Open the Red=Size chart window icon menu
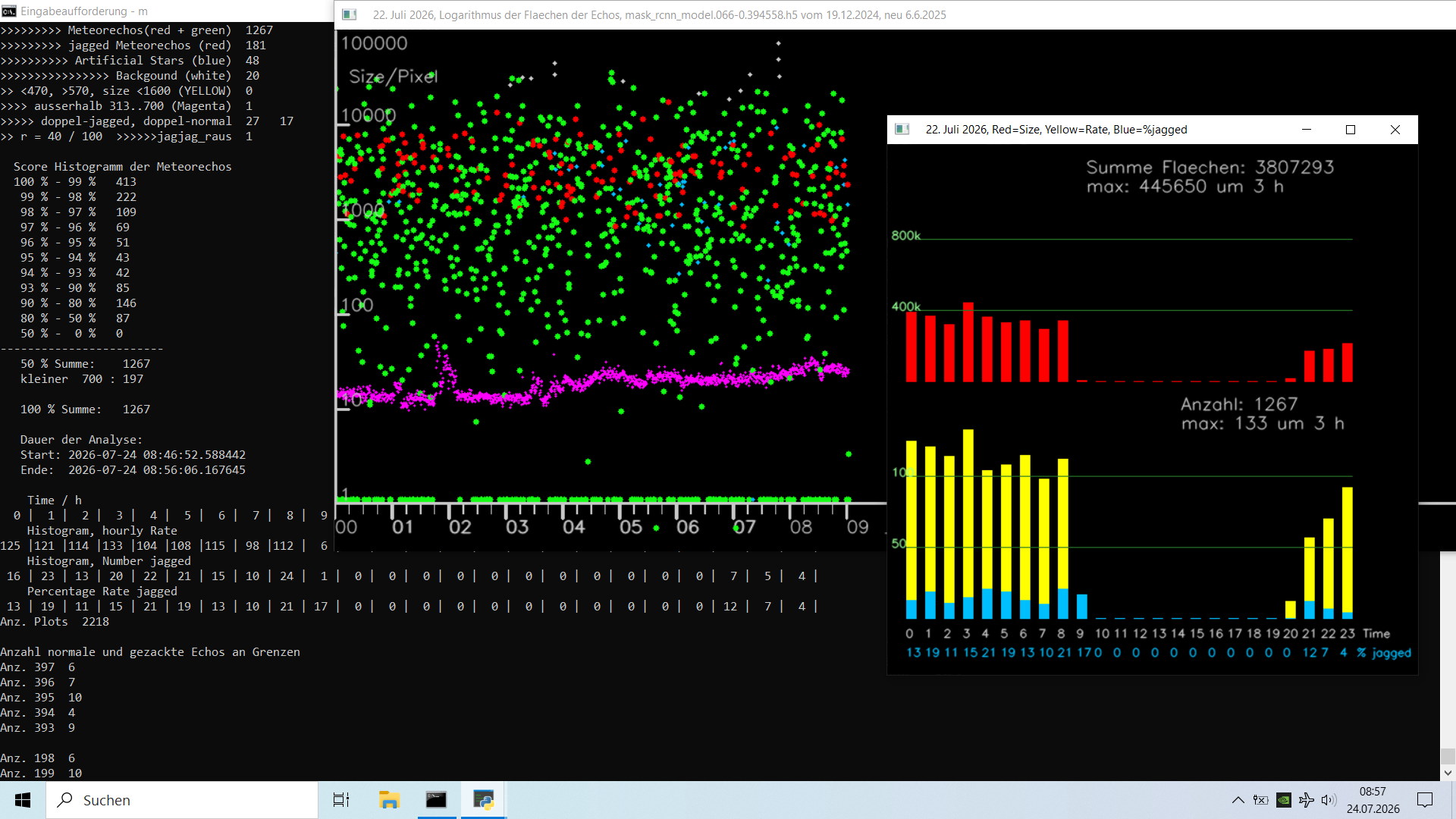1456x819 pixels. point(902,130)
